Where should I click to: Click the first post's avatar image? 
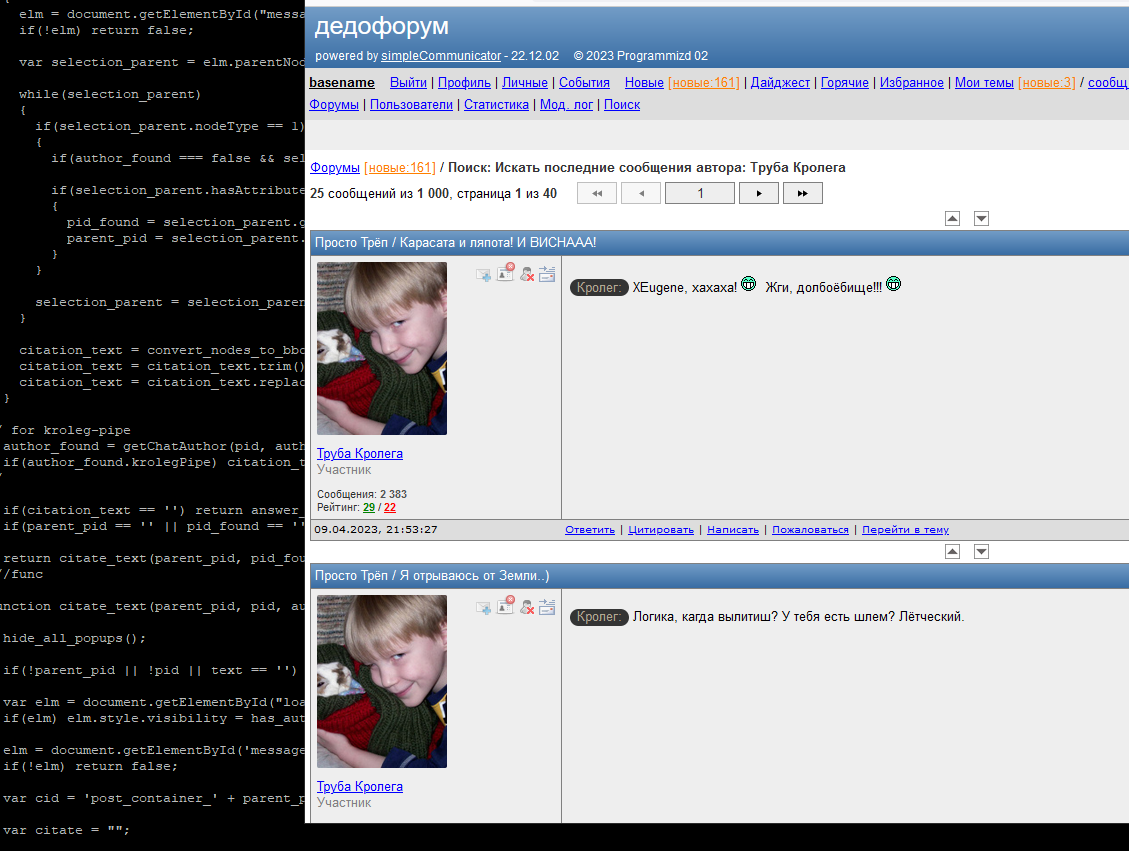tap(382, 348)
